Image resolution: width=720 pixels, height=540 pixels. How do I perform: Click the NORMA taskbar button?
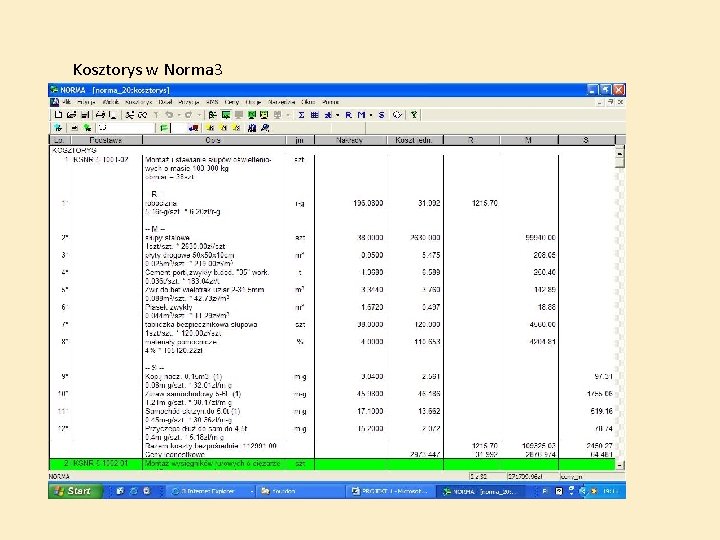tap(480, 491)
